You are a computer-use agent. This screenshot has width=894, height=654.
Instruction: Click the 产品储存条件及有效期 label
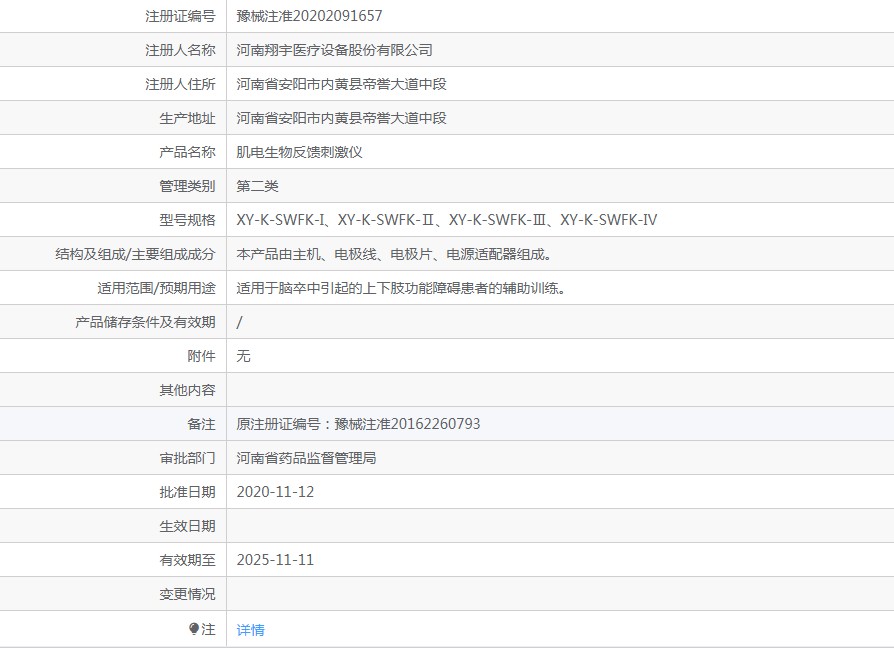point(145,322)
